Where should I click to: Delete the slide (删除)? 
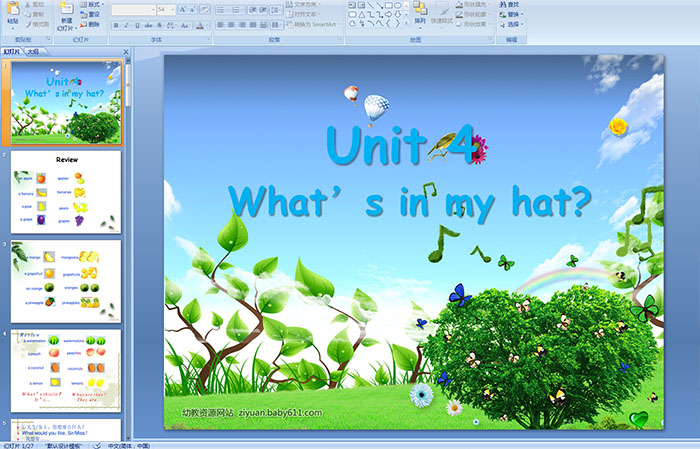click(90, 24)
